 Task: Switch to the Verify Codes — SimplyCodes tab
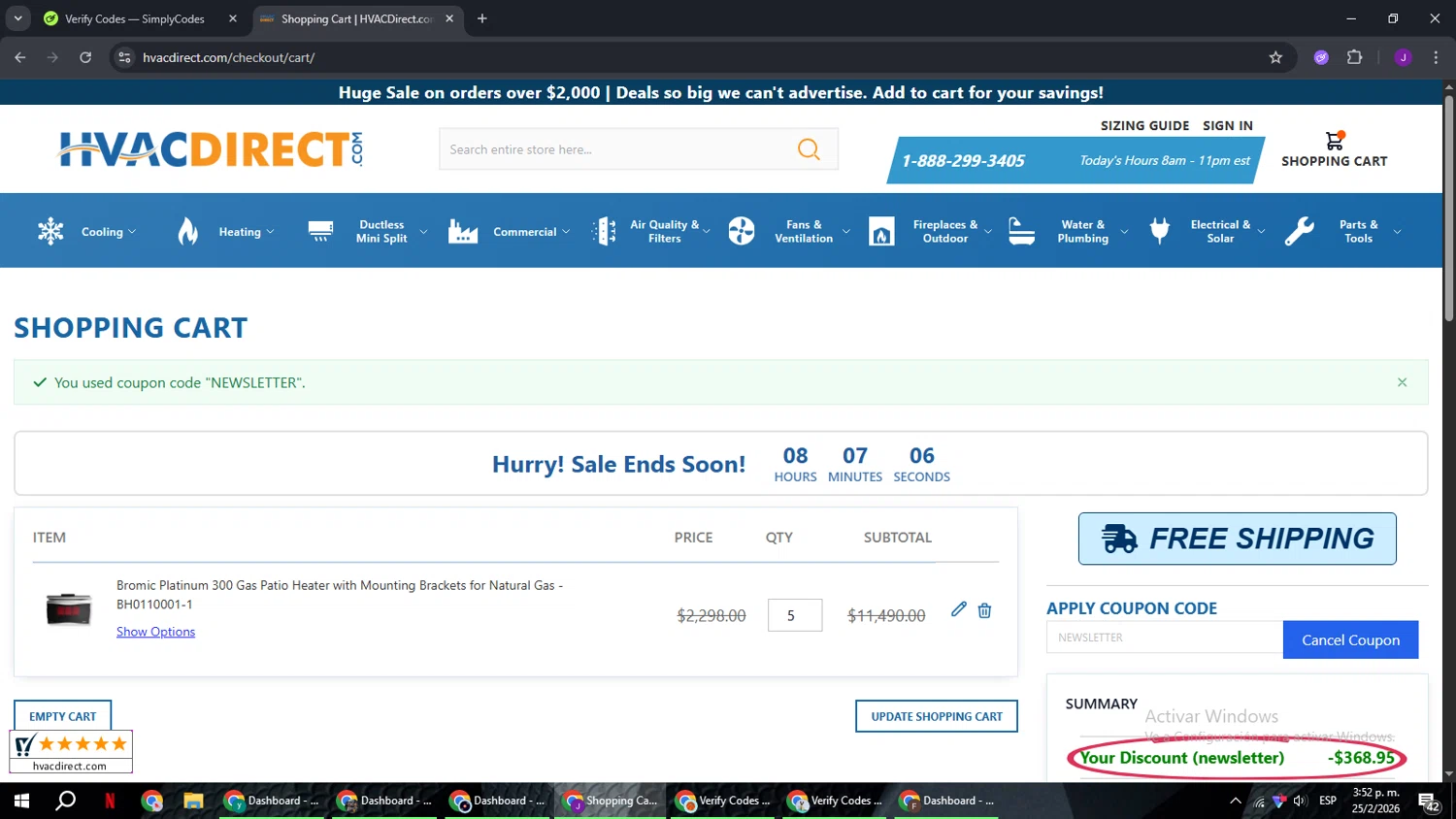click(140, 18)
